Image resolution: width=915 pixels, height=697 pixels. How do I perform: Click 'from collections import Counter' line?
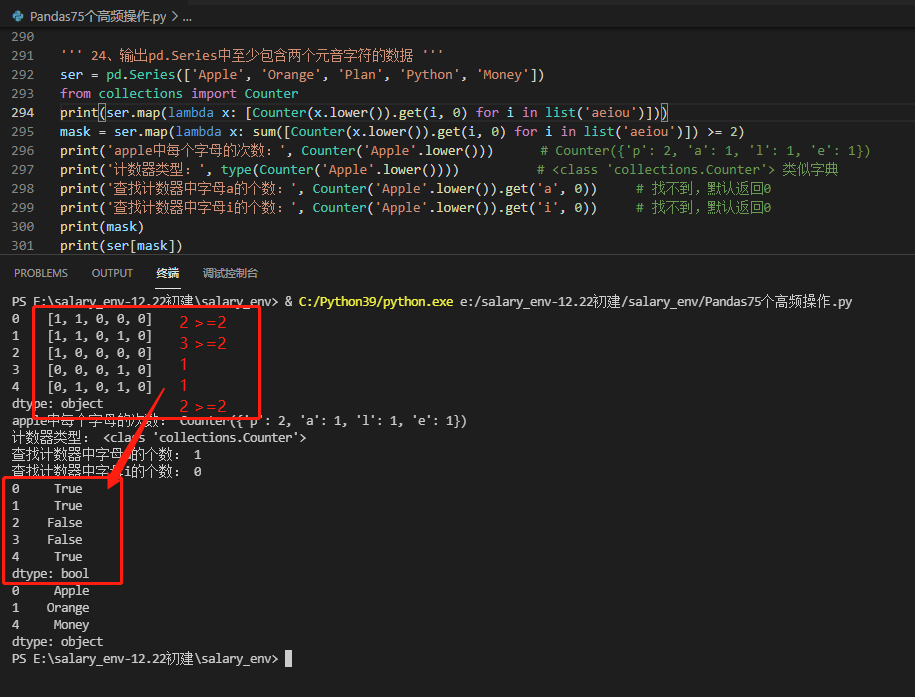click(179, 93)
